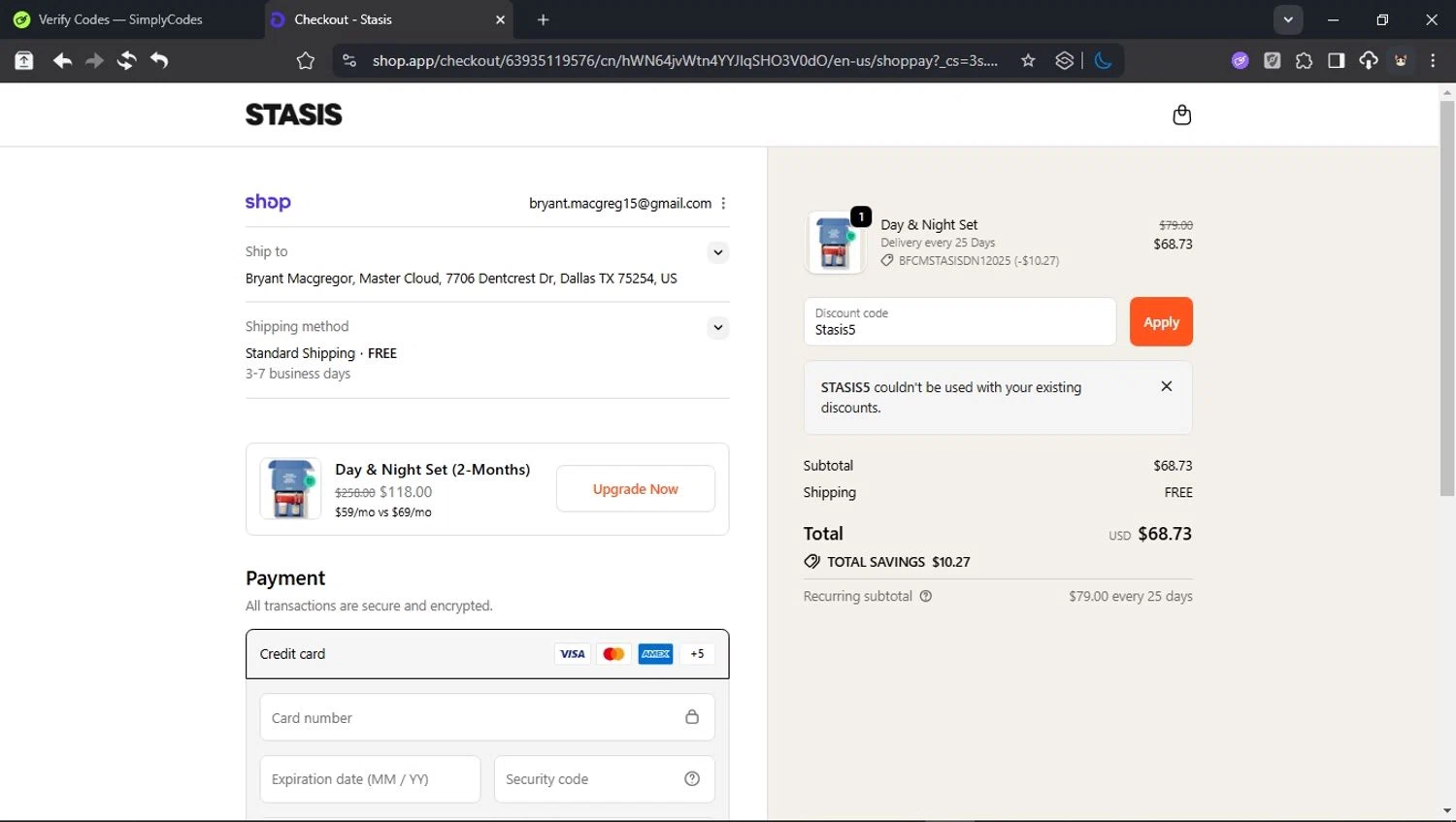
Task: Click lock icon in Card number field
Action: point(692,716)
